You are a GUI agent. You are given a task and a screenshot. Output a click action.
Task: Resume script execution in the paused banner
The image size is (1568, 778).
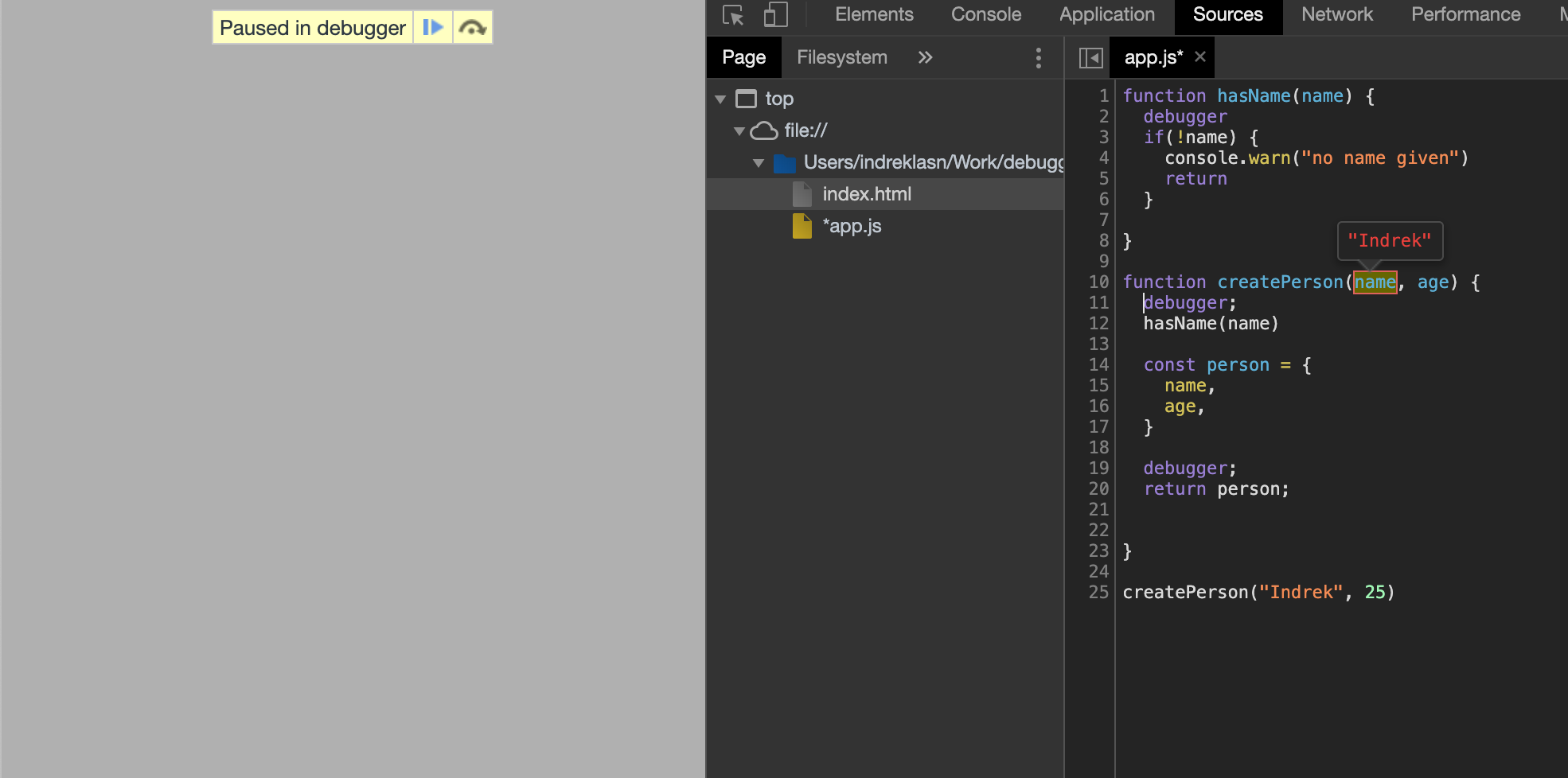(x=432, y=27)
